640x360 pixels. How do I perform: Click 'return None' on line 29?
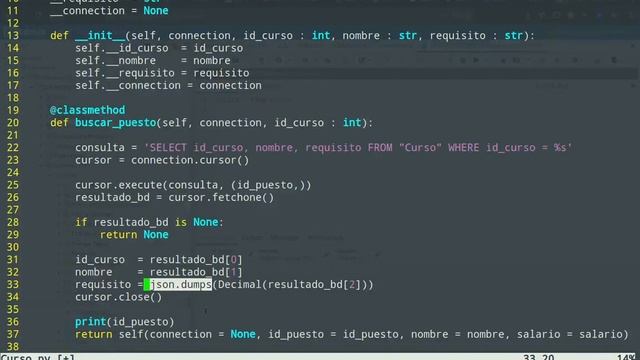(134, 235)
